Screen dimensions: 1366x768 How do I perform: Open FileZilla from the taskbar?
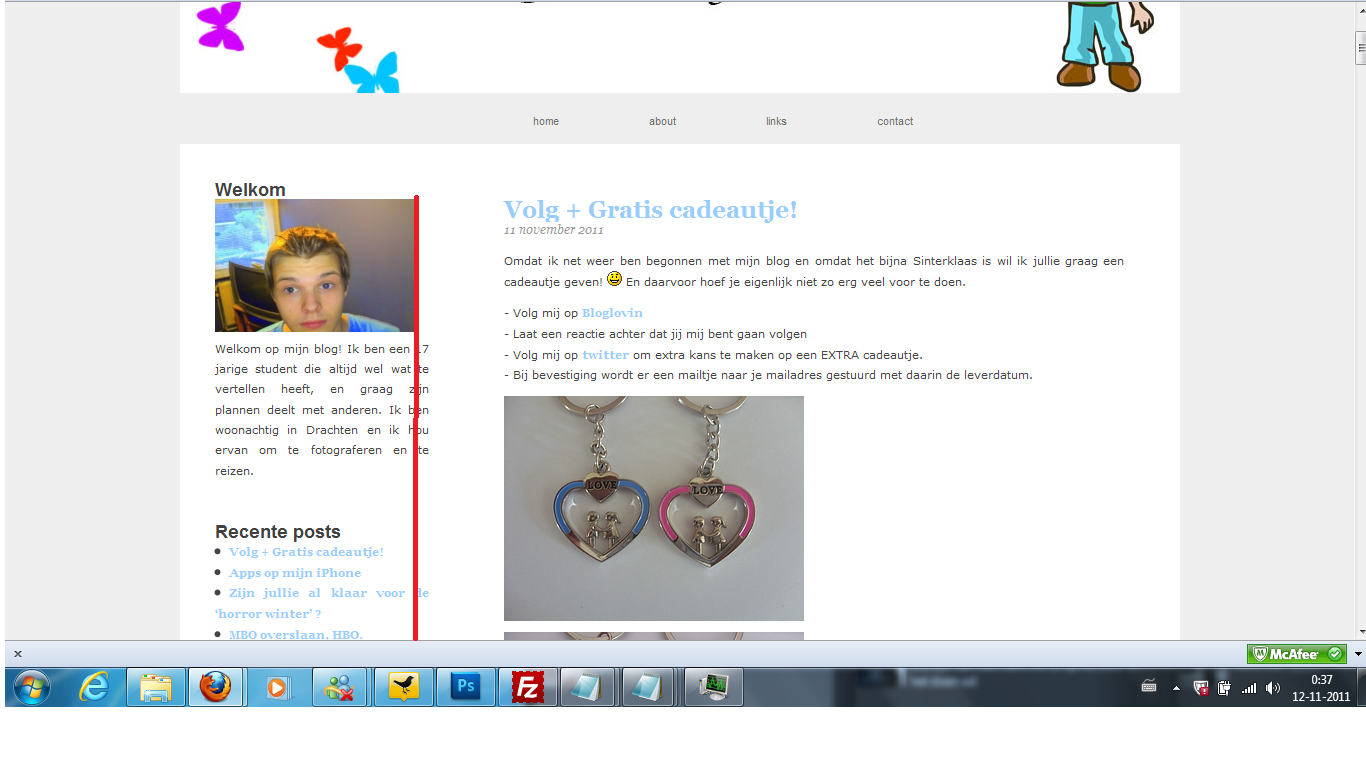click(527, 687)
